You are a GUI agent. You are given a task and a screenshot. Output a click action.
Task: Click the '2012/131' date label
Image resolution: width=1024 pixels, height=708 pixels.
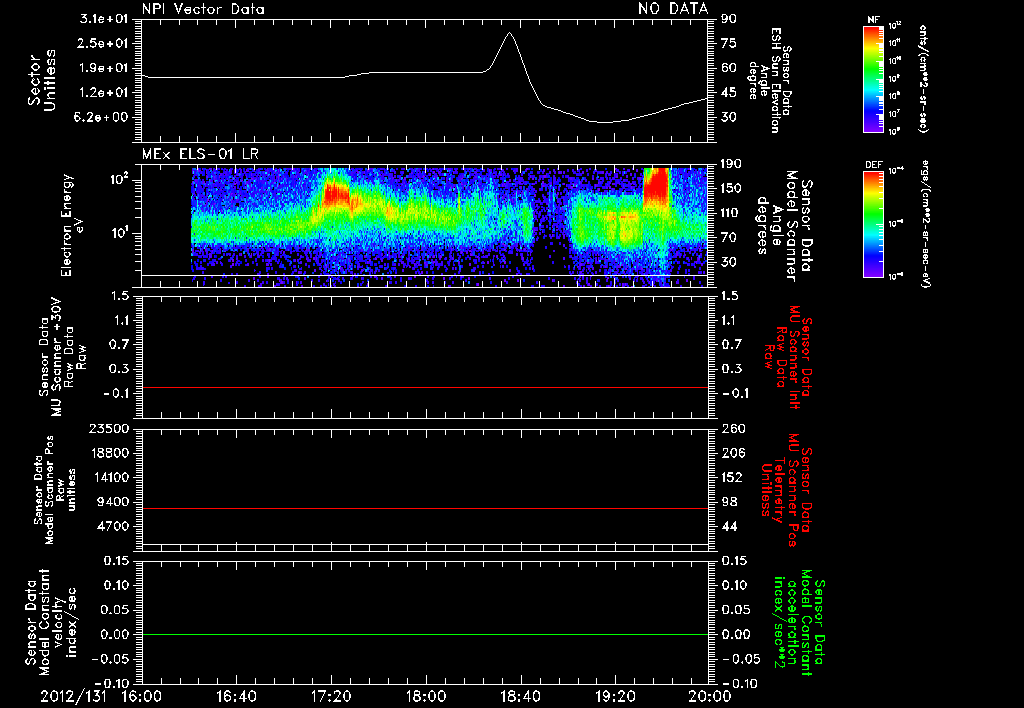(73, 696)
